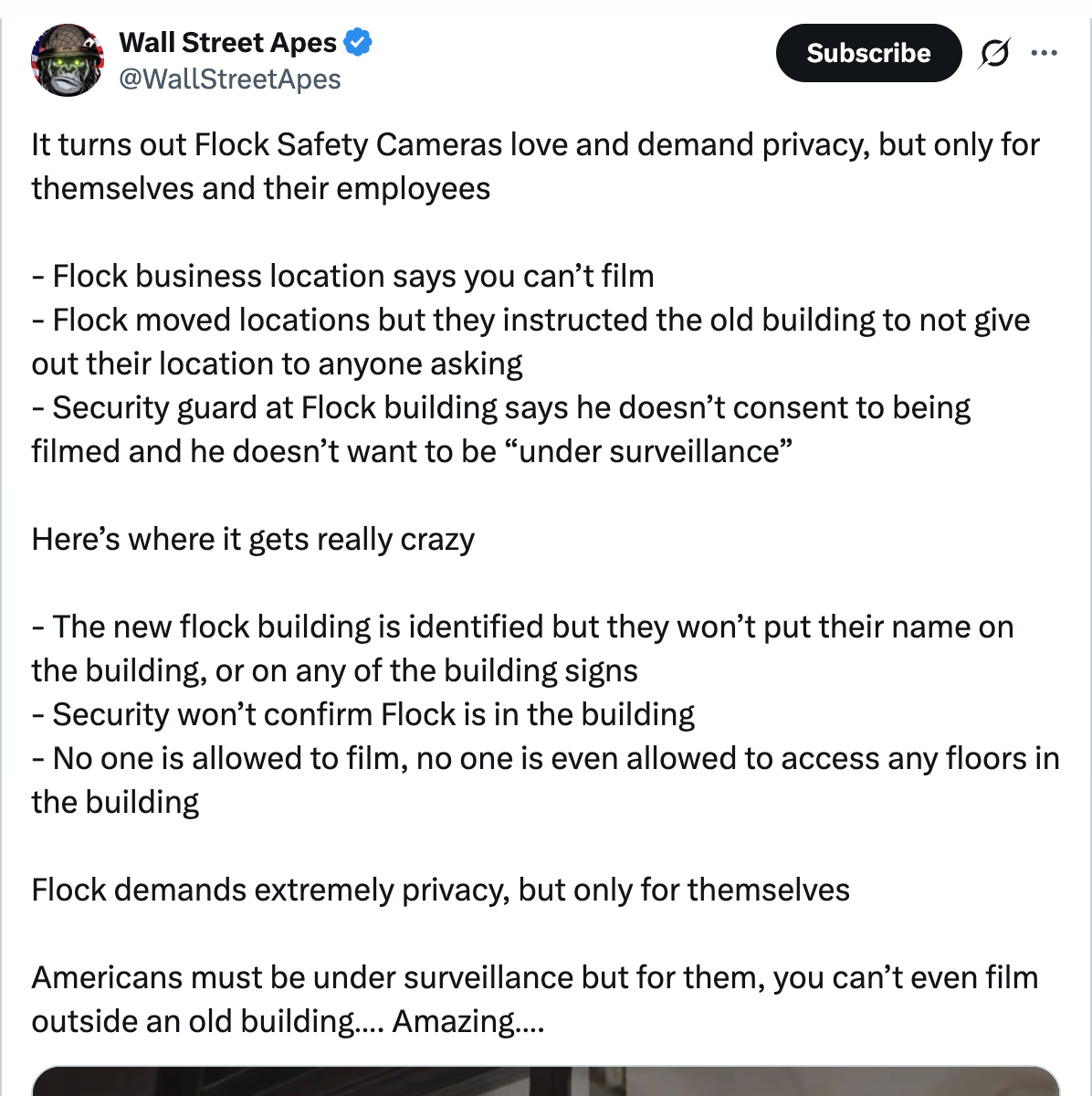Click the 'No one is allowed to film' bullet
The image size is (1092, 1096).
coord(545,780)
